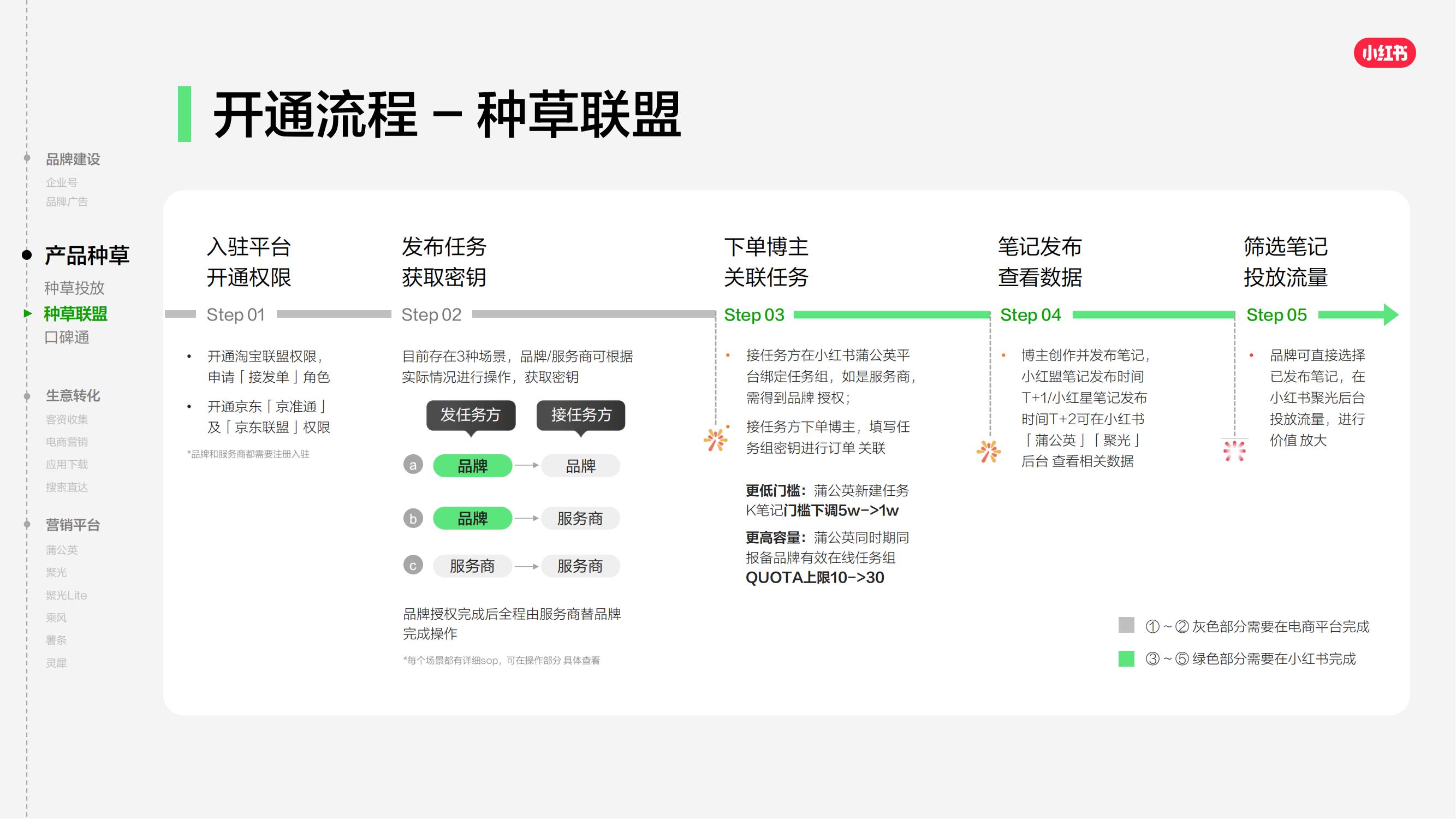Image resolution: width=1456 pixels, height=819 pixels.
Task: Open 搜索直达 sidebar item
Action: pos(67,487)
